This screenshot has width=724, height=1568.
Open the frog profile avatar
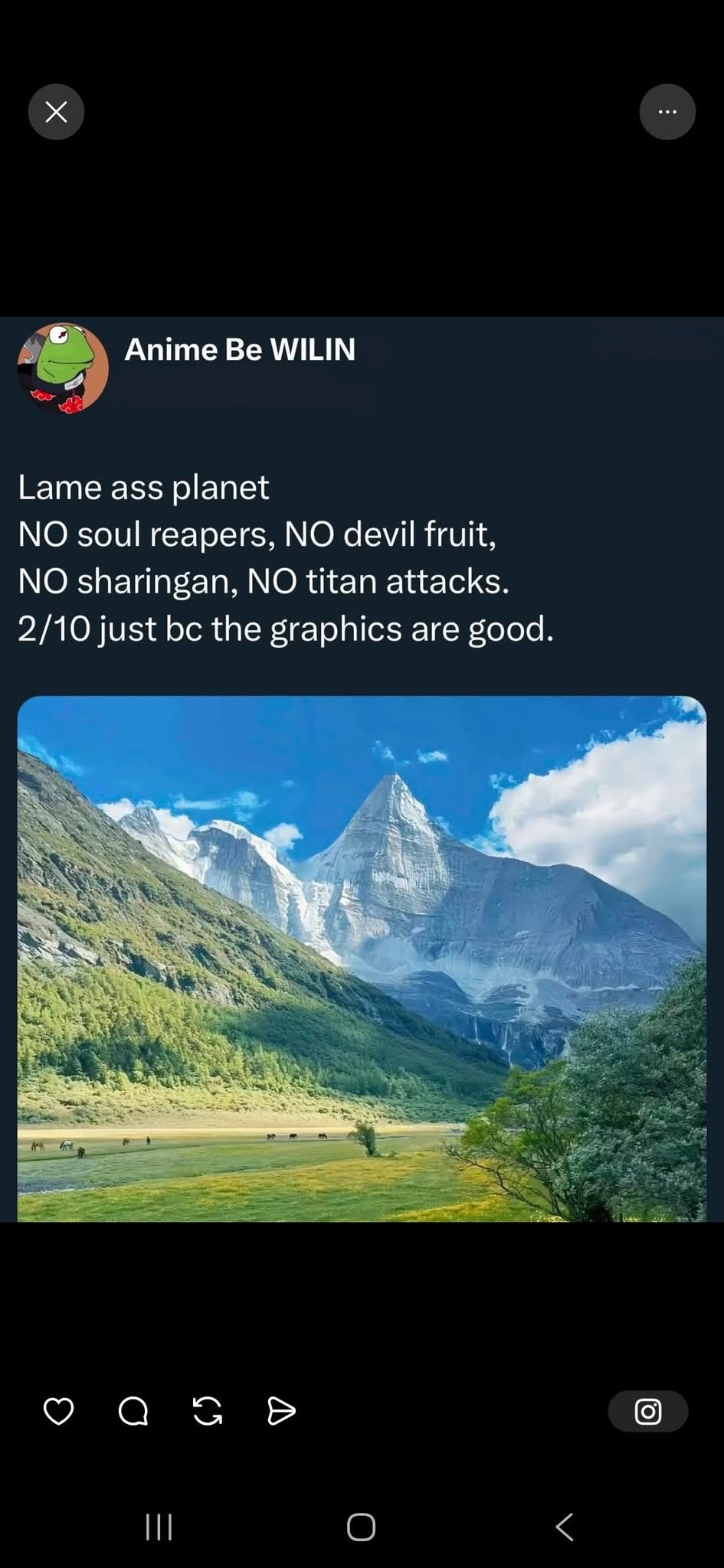63,367
